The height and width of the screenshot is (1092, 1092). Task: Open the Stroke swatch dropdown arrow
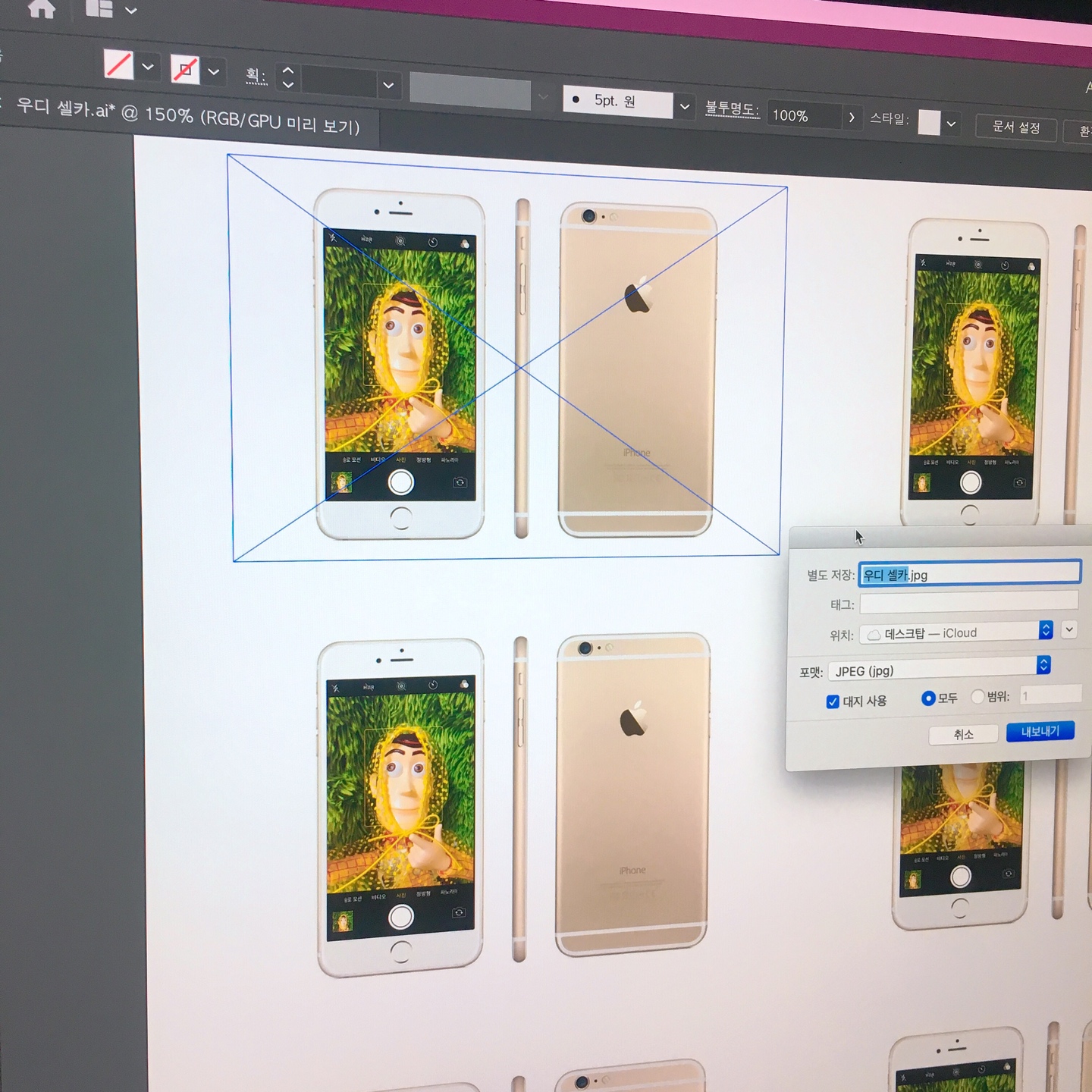(214, 73)
